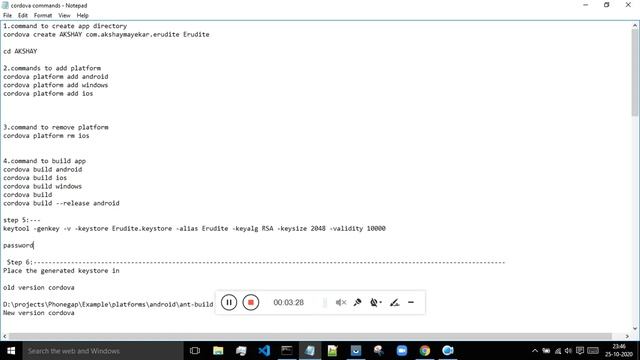The width and height of the screenshot is (640, 360).
Task: Click the 'cd AKSHAY' line
Action: (20, 51)
